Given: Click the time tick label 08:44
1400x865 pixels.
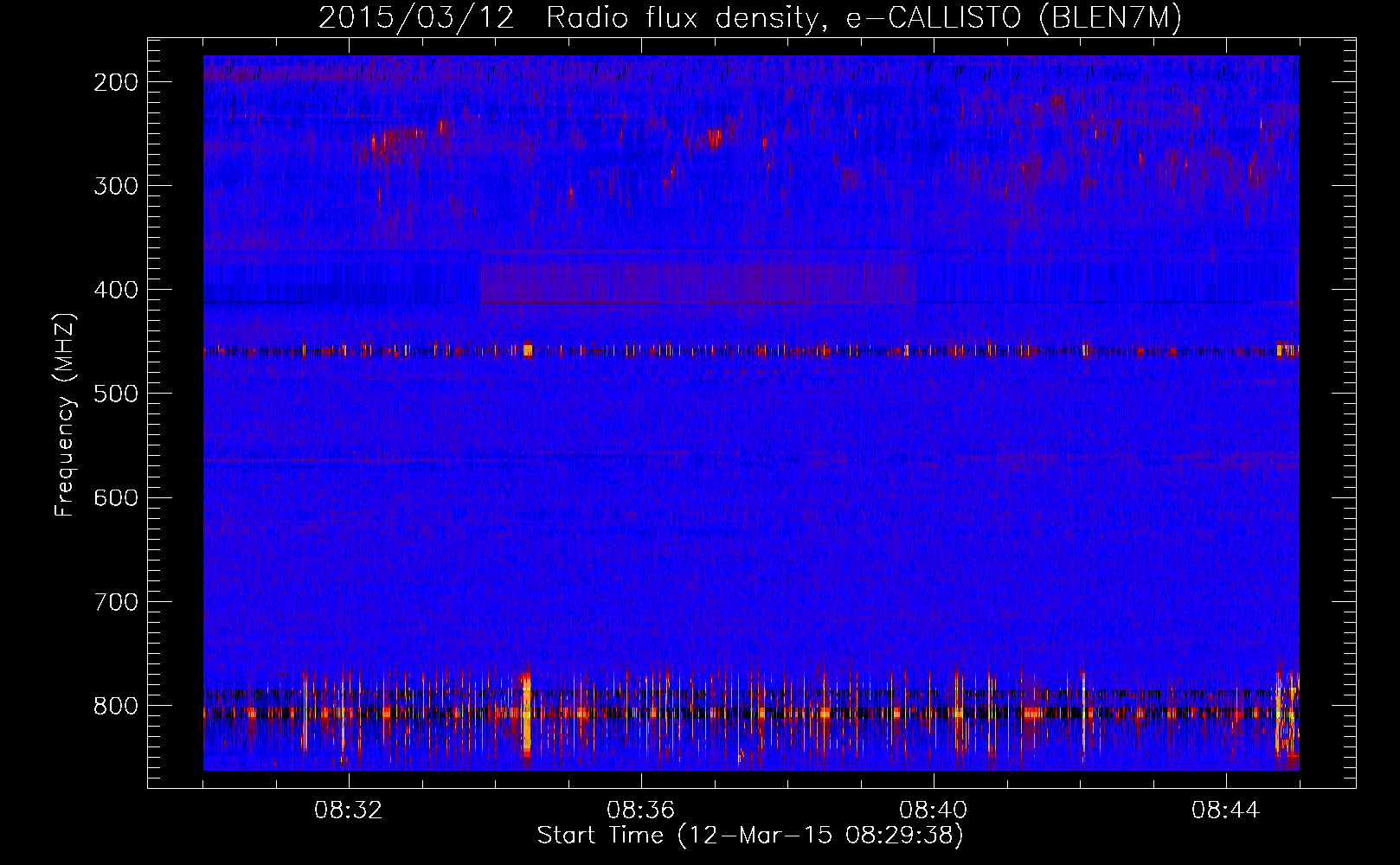Looking at the screenshot, I should [1226, 811].
